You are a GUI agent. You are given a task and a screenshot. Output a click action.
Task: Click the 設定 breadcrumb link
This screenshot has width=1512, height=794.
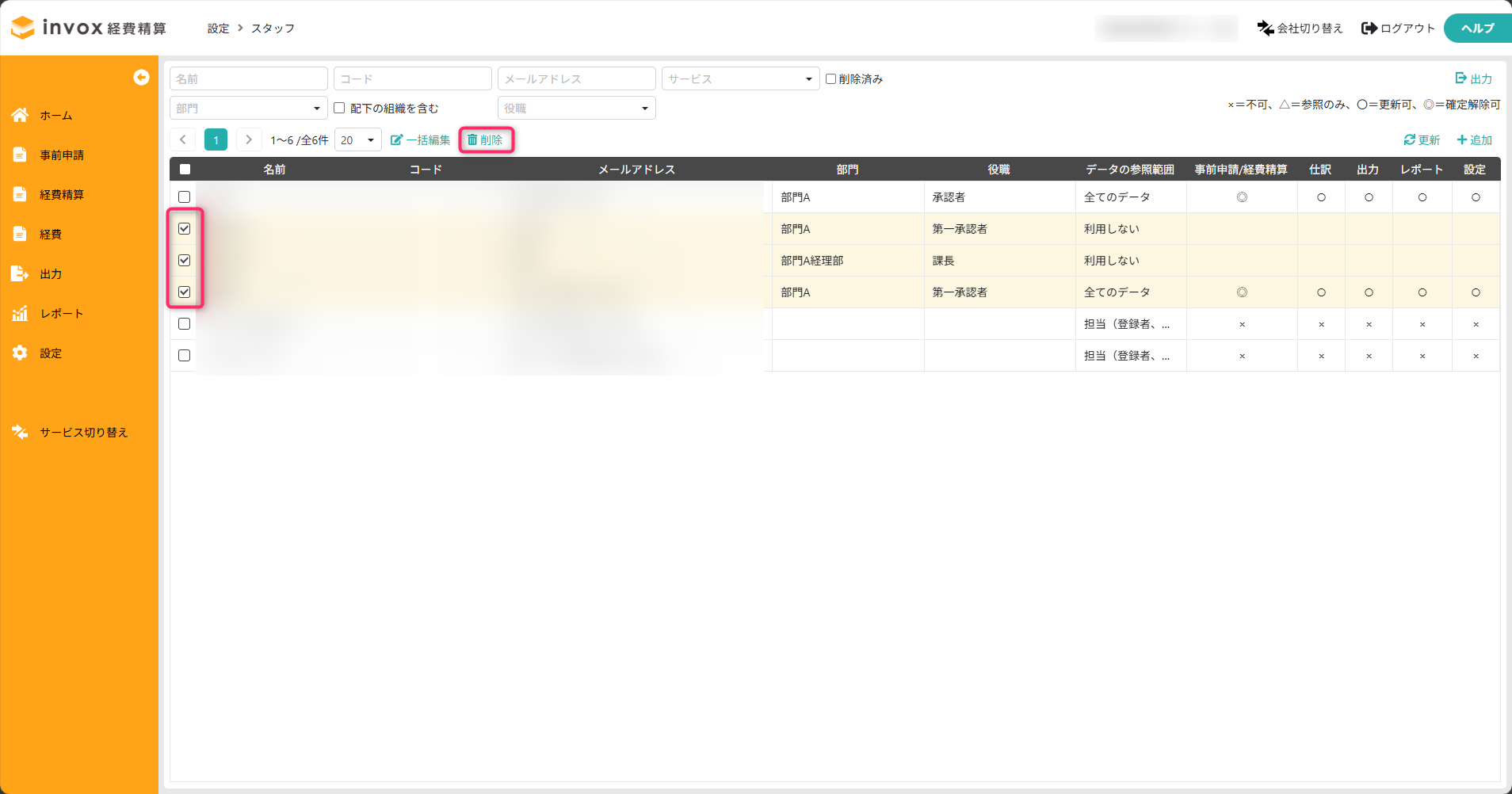pyautogui.click(x=218, y=29)
